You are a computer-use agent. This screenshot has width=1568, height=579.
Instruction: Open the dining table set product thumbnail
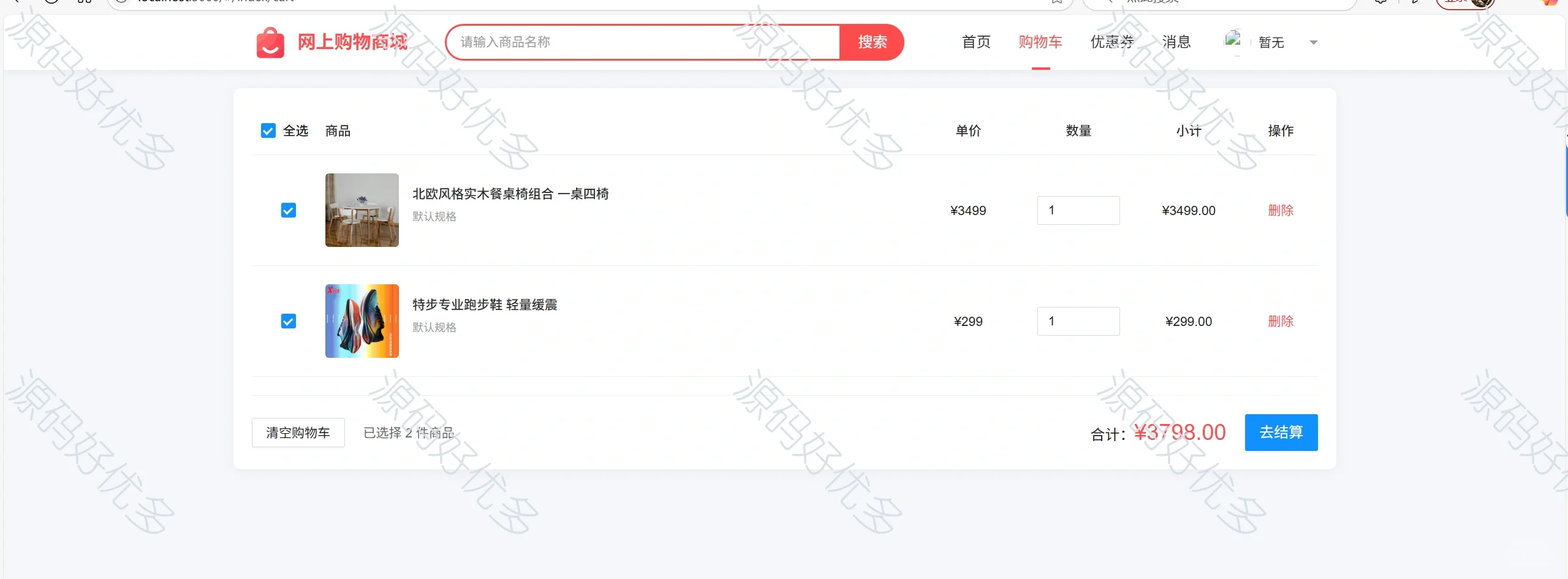tap(362, 210)
